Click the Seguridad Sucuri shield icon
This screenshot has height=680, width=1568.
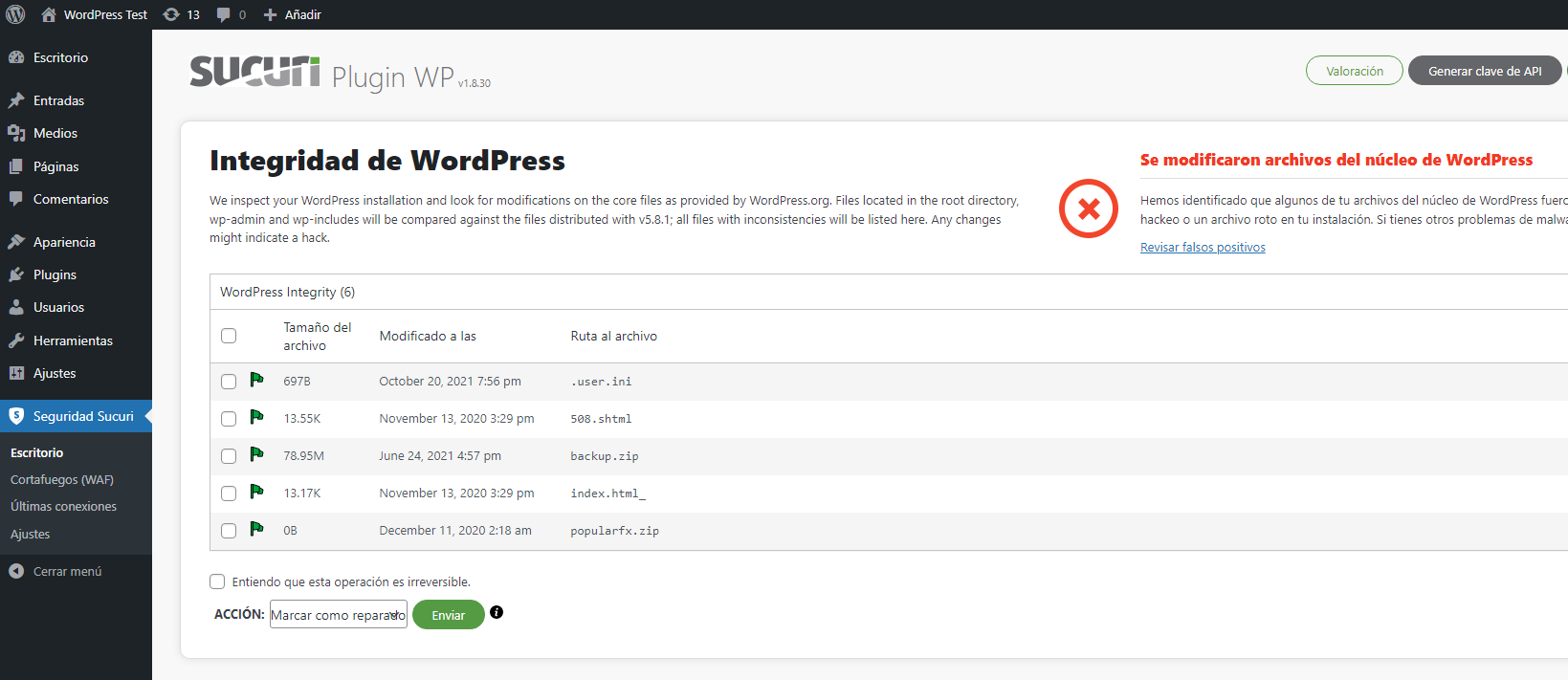coord(16,416)
